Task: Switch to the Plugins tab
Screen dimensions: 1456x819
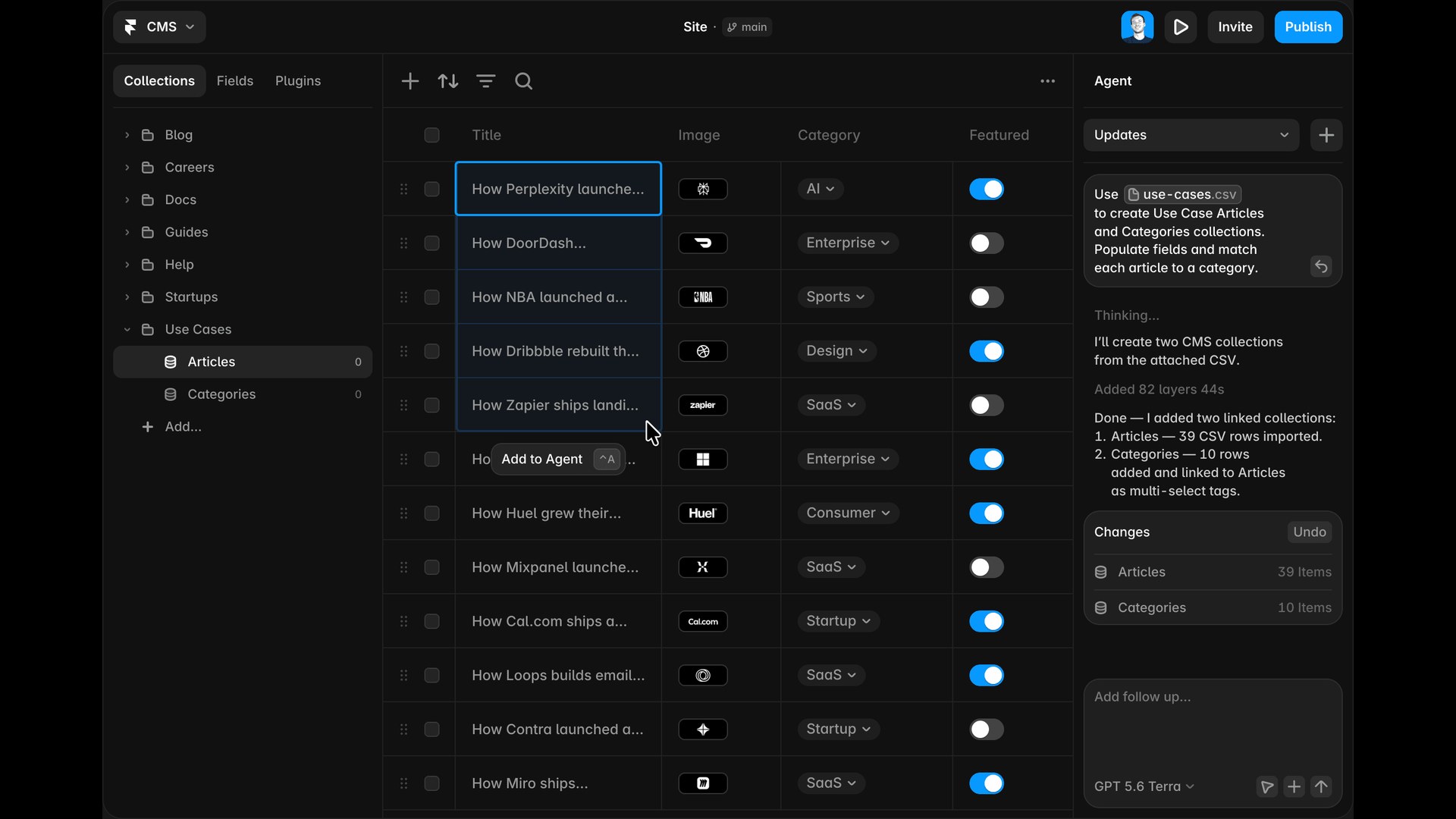Action: 298,81
